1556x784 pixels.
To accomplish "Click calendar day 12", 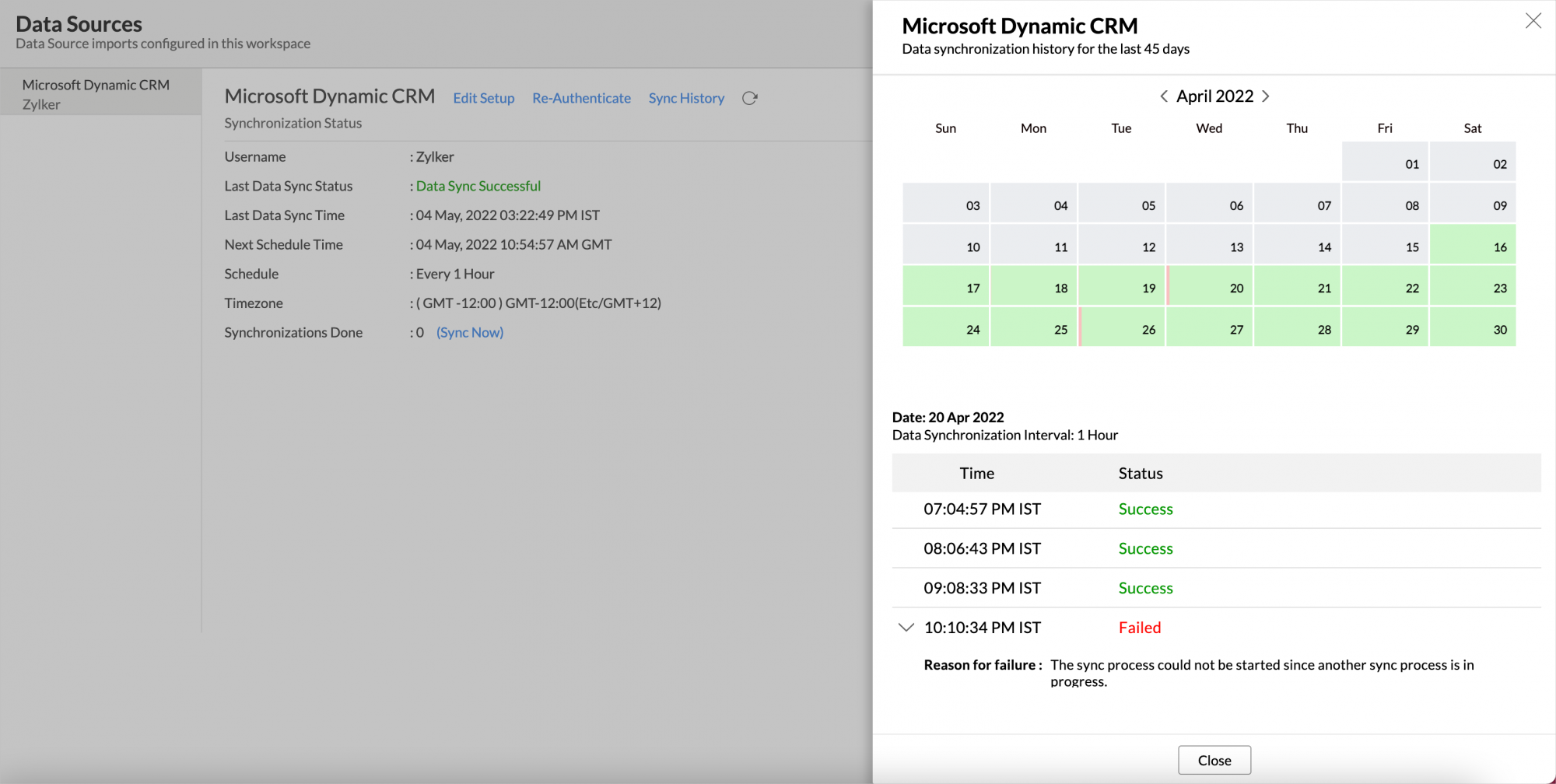I will (1121, 244).
